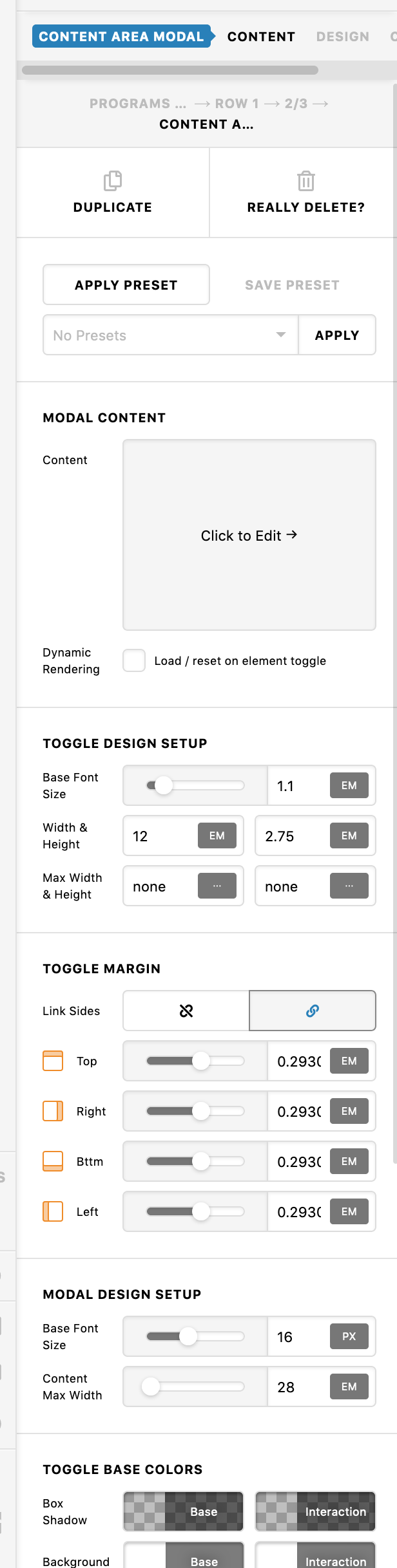This screenshot has width=397, height=1568.
Task: Click the Box Shadow Base color swatch
Action: coord(184,1511)
